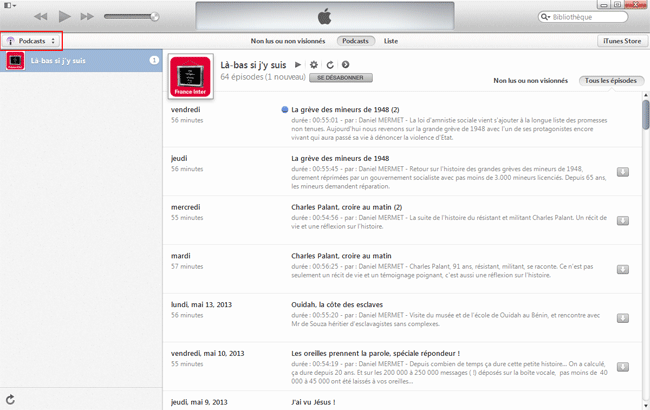Download mardi episode Charles Palant, croire au matin
The height and width of the screenshot is (410, 650).
click(623, 270)
